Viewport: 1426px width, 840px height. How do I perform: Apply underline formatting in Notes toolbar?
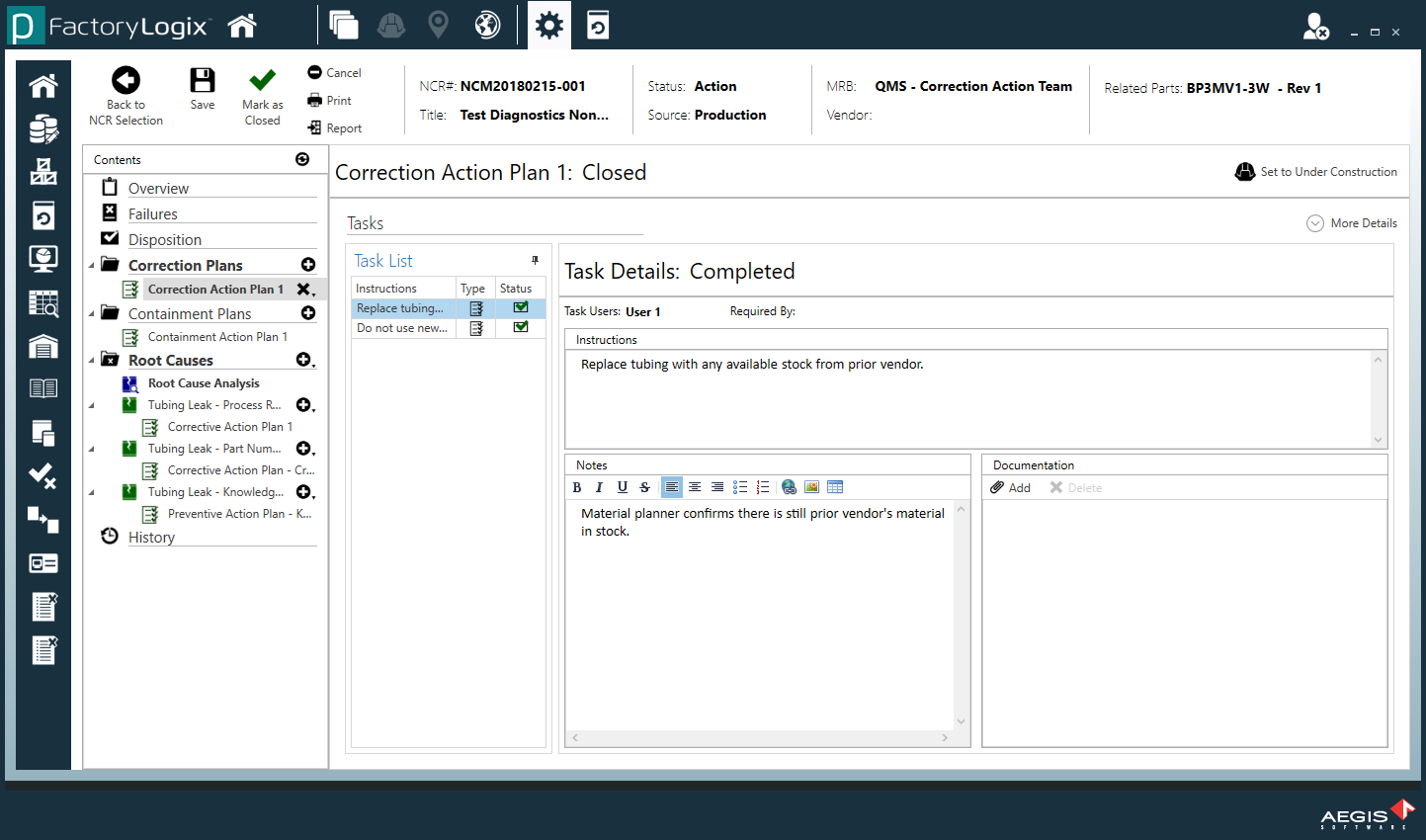click(623, 487)
